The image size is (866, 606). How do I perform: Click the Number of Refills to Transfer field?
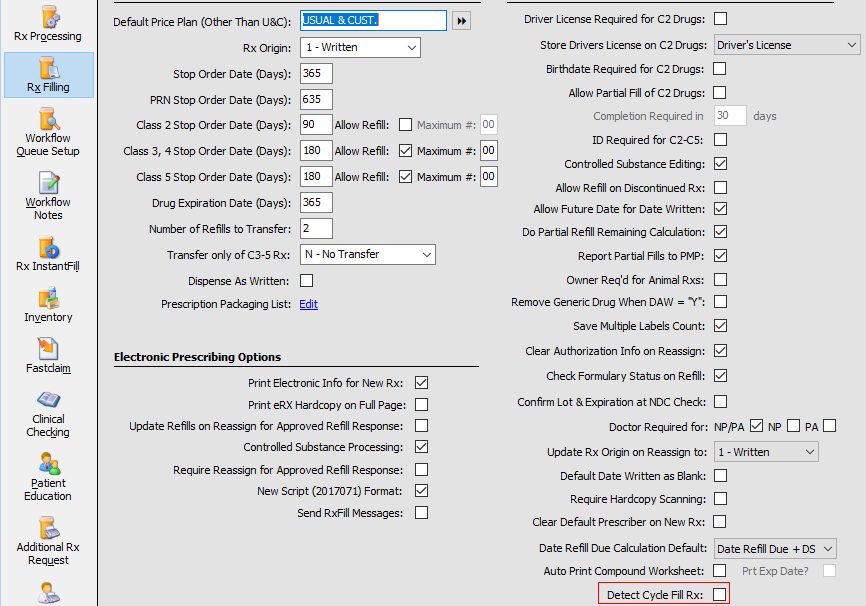(x=316, y=229)
